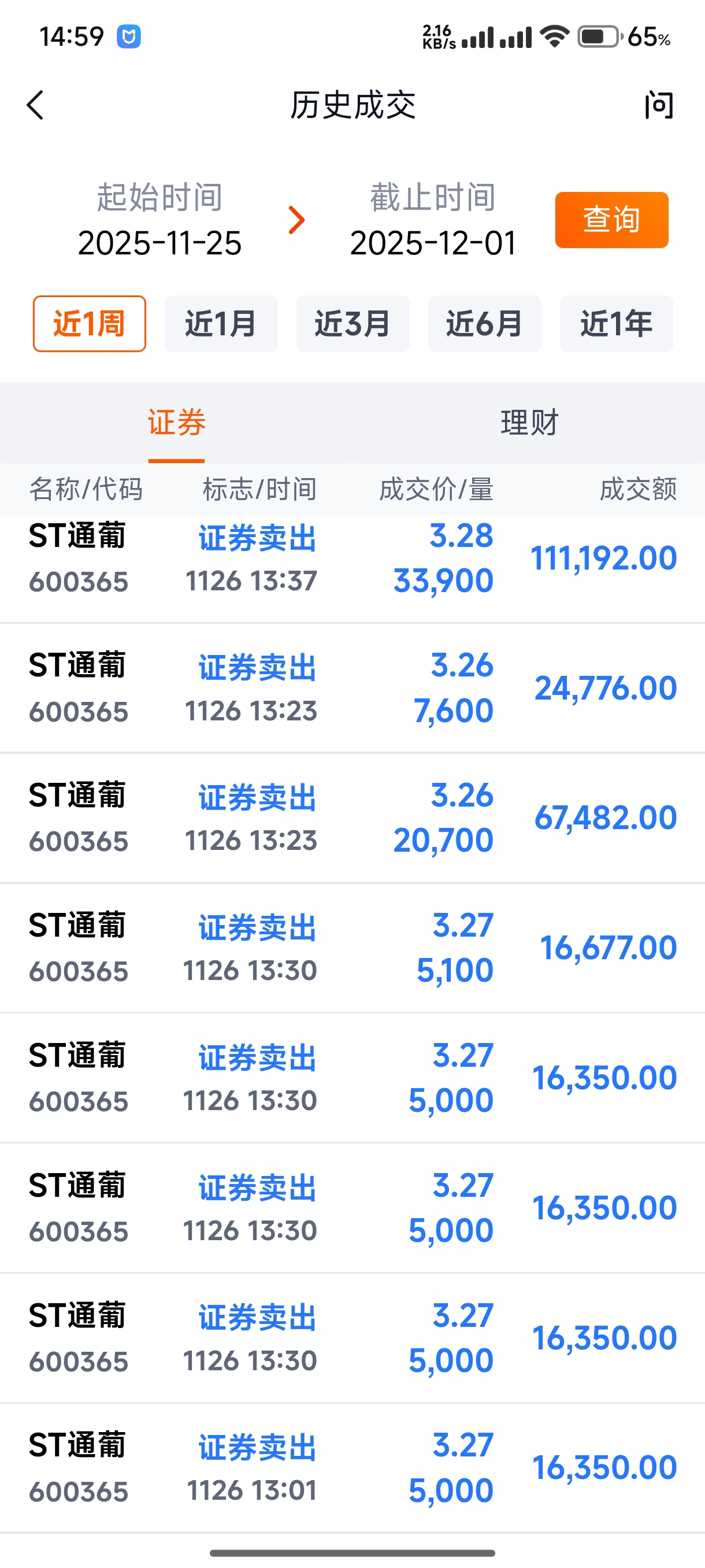The width and height of the screenshot is (705, 1568).
Task: Switch to the 证券 tab
Action: coord(176,423)
